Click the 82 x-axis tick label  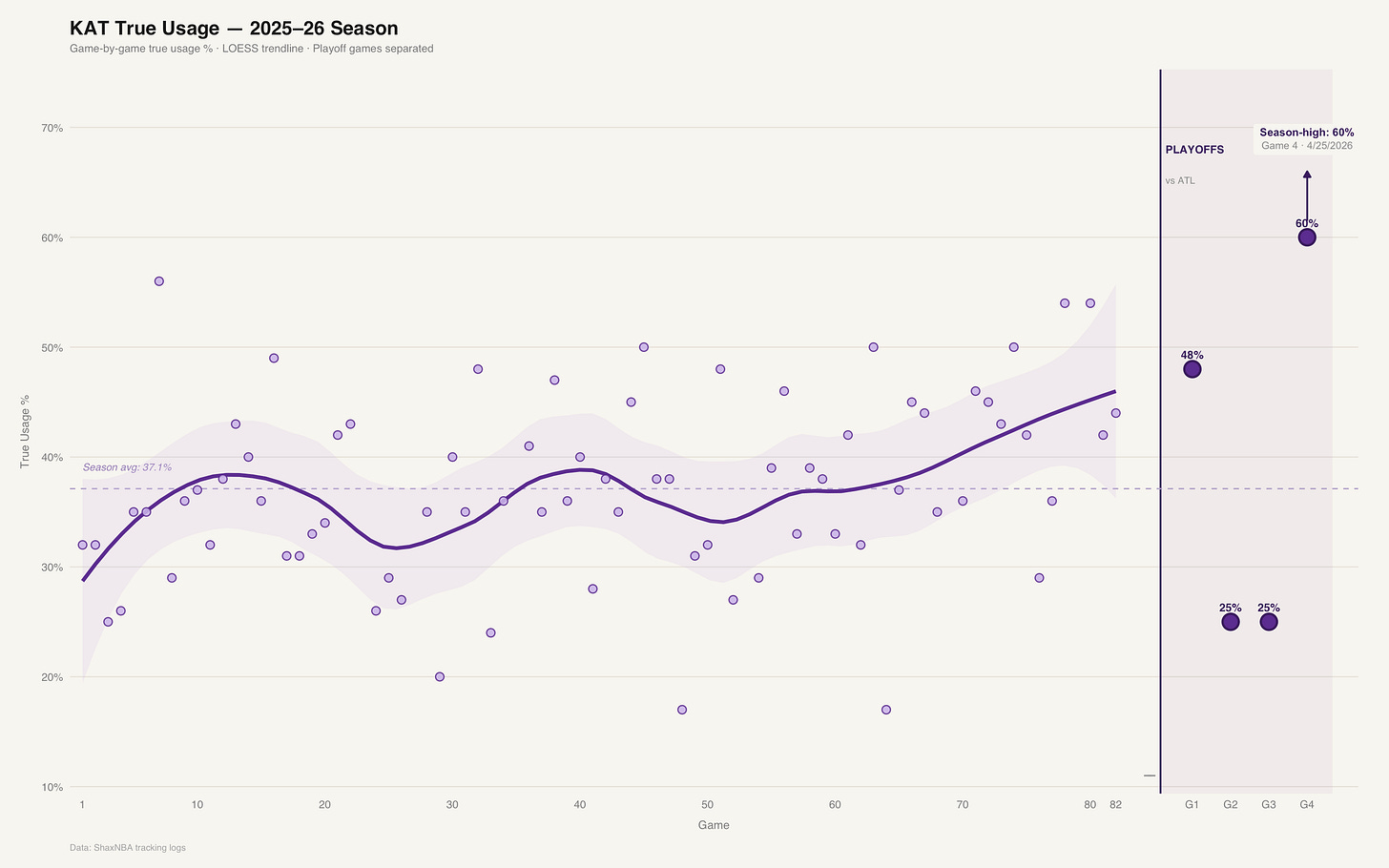click(1115, 805)
